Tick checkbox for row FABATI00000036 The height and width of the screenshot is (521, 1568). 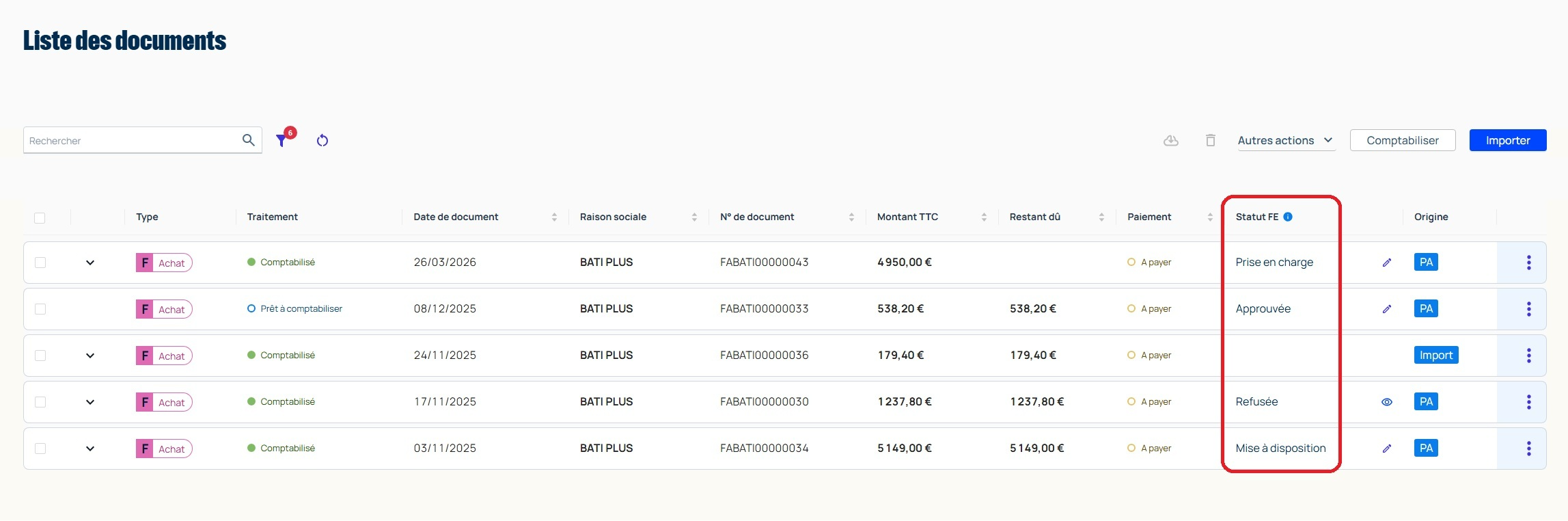40,356
